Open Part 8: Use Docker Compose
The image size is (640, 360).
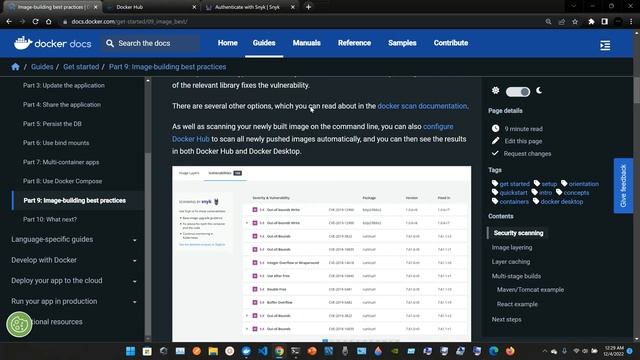click(x=62, y=181)
